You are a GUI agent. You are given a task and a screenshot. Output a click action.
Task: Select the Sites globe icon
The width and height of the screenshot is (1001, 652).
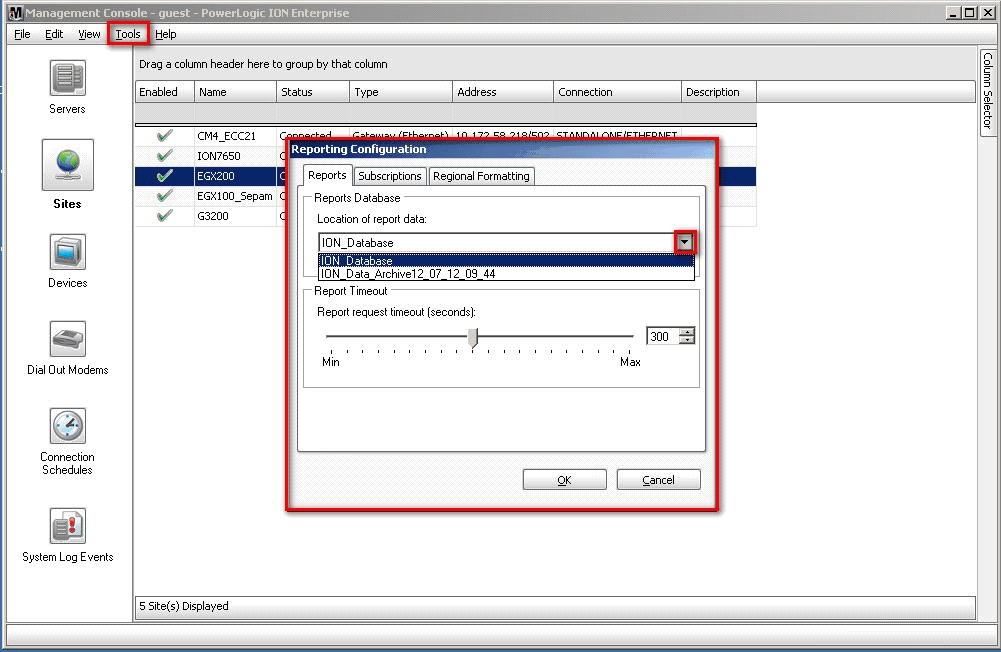[68, 165]
